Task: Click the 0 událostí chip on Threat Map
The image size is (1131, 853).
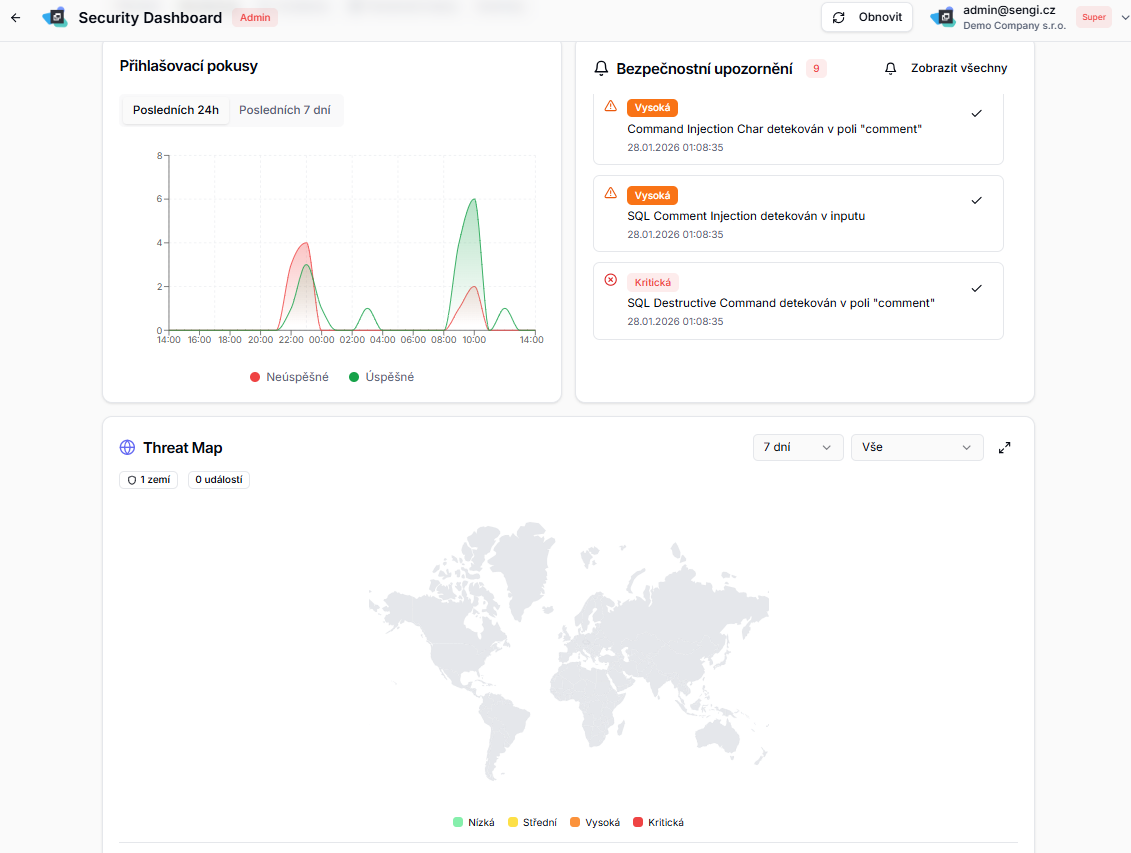Action: pos(218,479)
